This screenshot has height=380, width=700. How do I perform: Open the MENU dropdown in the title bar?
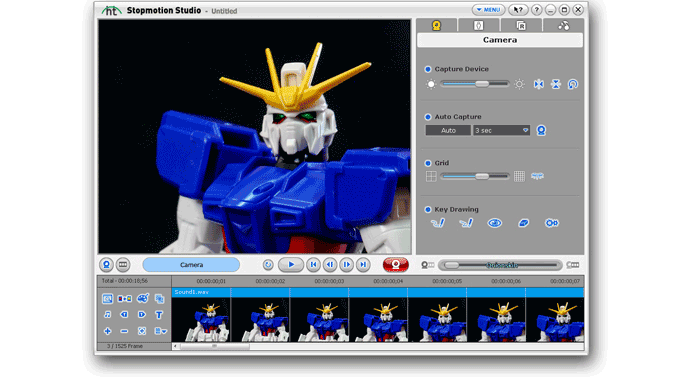[488, 10]
